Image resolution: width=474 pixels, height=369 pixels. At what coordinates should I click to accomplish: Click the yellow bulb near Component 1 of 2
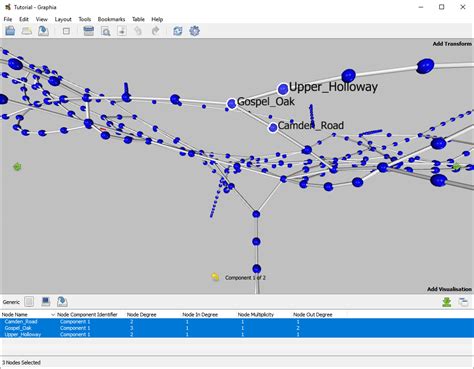pos(215,277)
